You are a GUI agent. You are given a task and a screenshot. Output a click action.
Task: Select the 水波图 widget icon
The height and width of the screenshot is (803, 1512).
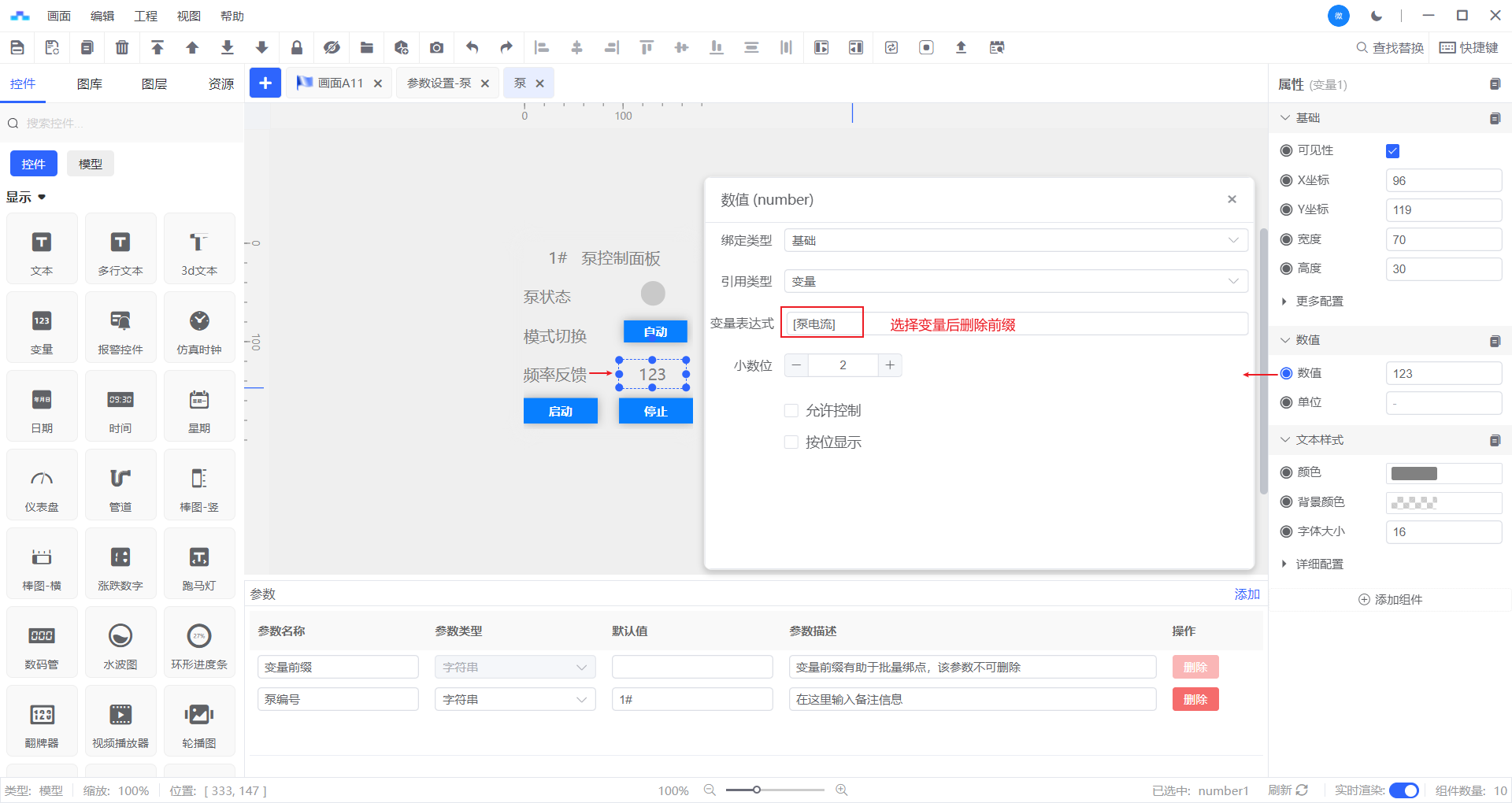120,642
